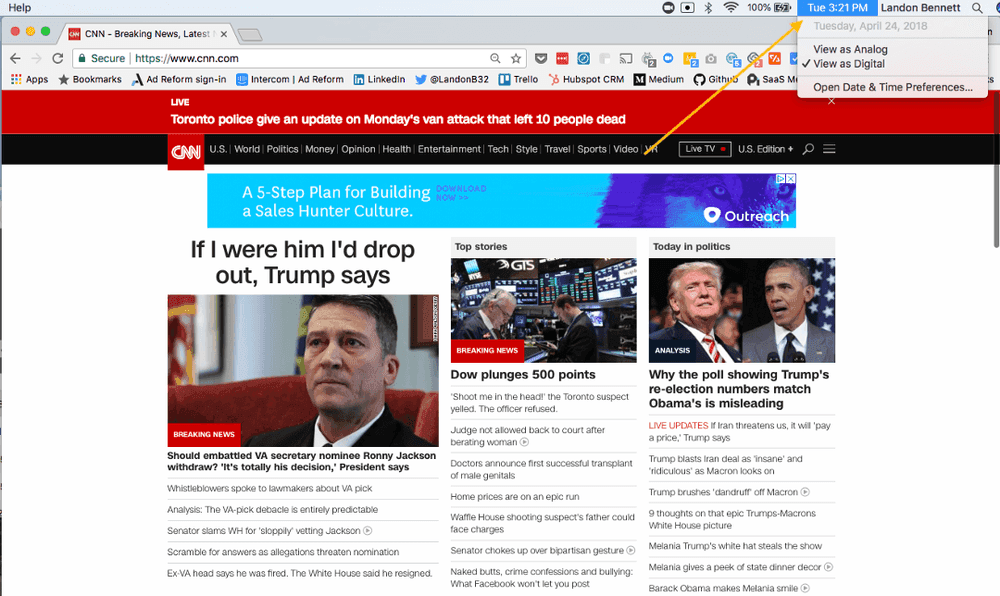Open the Pocket extension icon
Viewport: 1000px width, 596px height.
tap(541, 59)
